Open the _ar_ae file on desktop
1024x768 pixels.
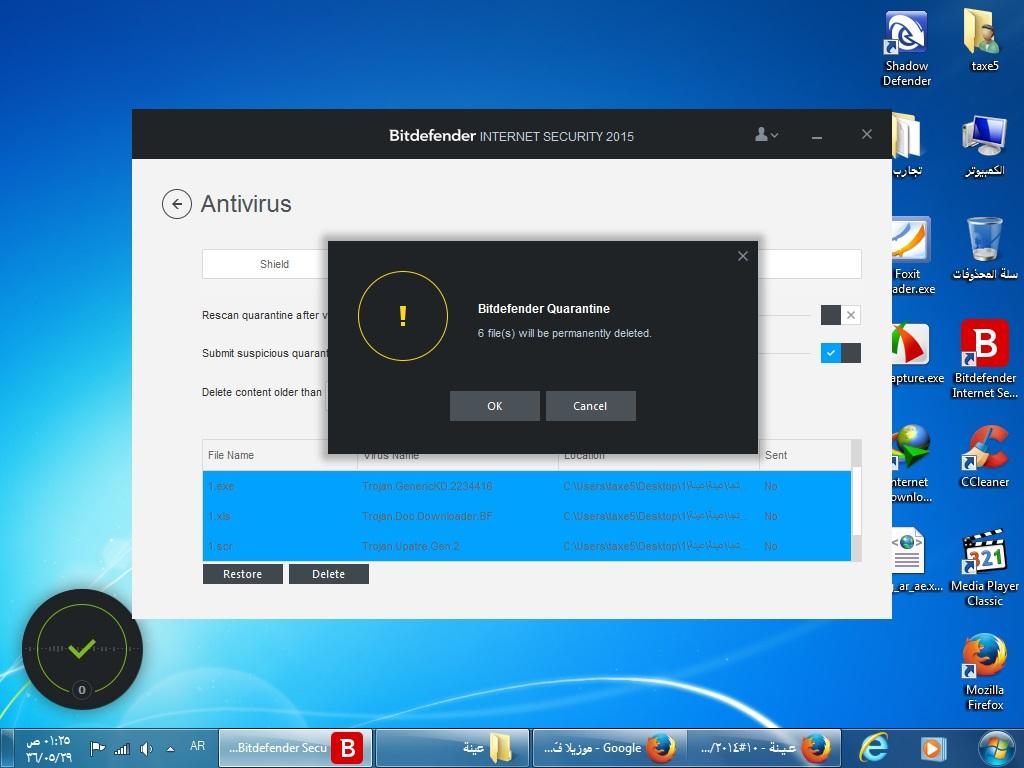917,560
